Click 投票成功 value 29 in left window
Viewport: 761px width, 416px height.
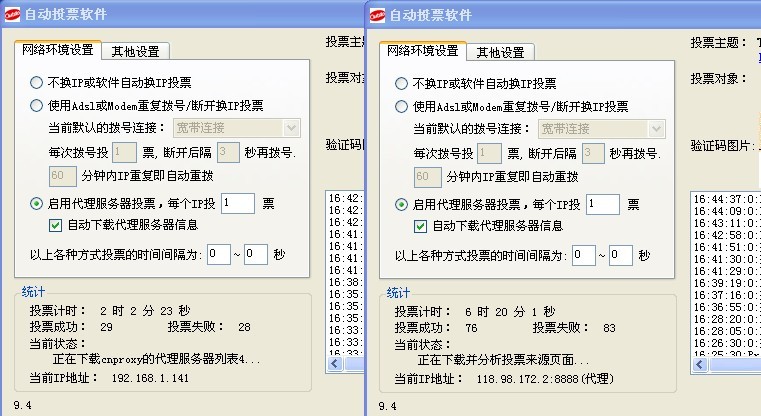pyautogui.click(x=106, y=327)
